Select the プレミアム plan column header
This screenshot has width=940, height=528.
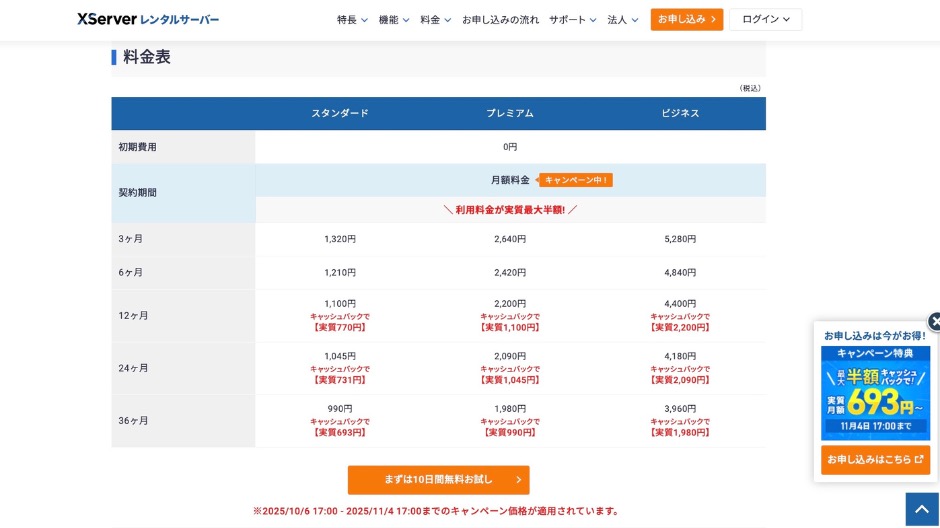click(510, 113)
